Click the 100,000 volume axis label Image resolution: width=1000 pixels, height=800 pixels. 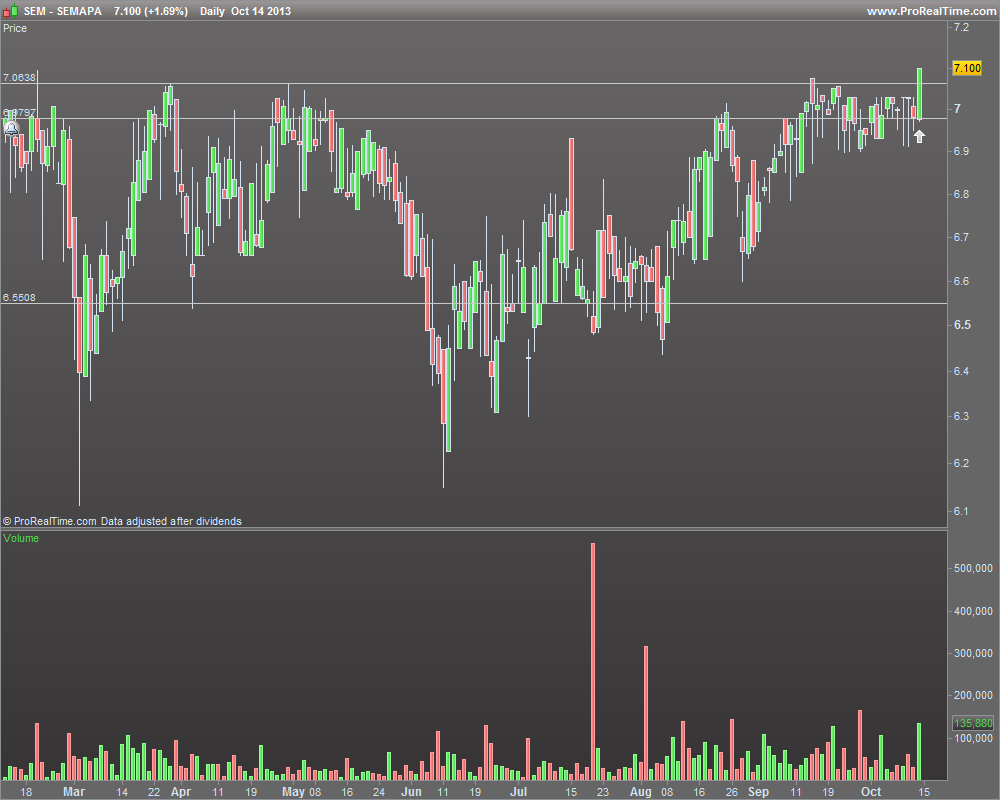(973, 738)
